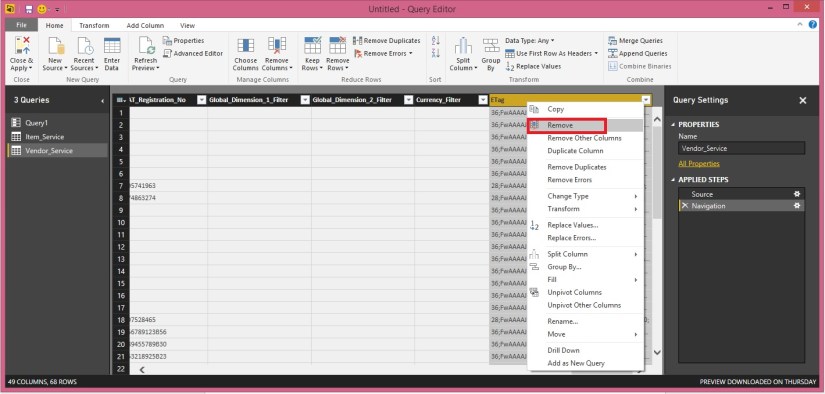
Task: Open the Global_Dimension_2_Filter column filter dropdown
Action: [408, 100]
